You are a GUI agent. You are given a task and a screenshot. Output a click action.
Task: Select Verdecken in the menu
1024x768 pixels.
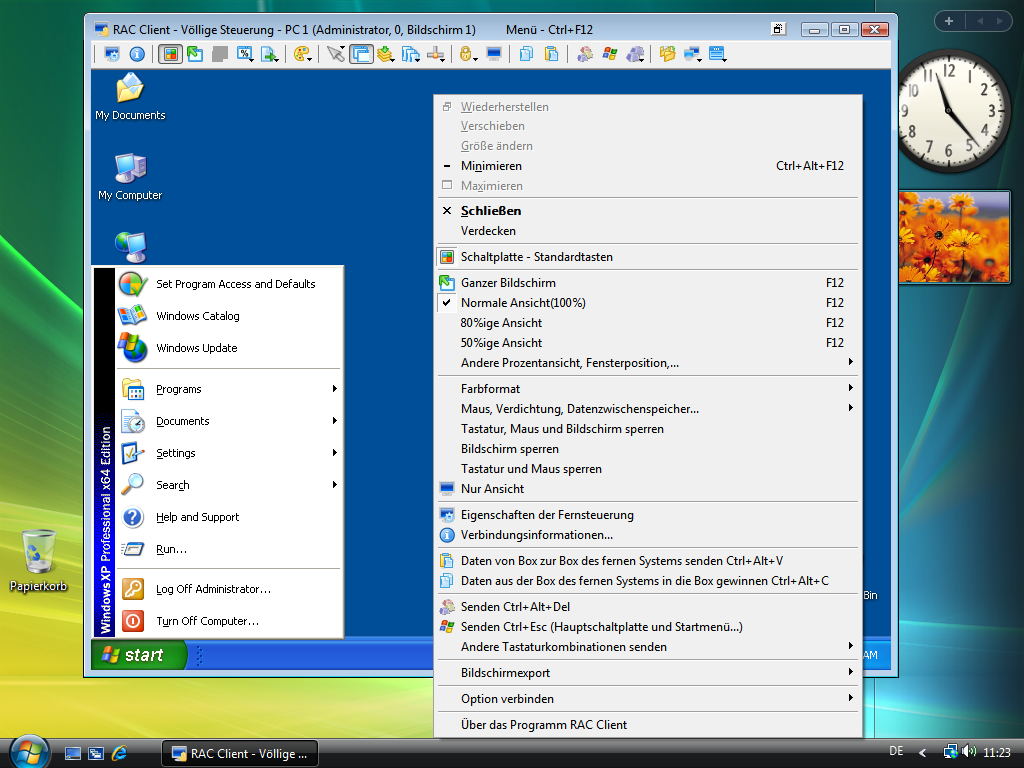648,231
